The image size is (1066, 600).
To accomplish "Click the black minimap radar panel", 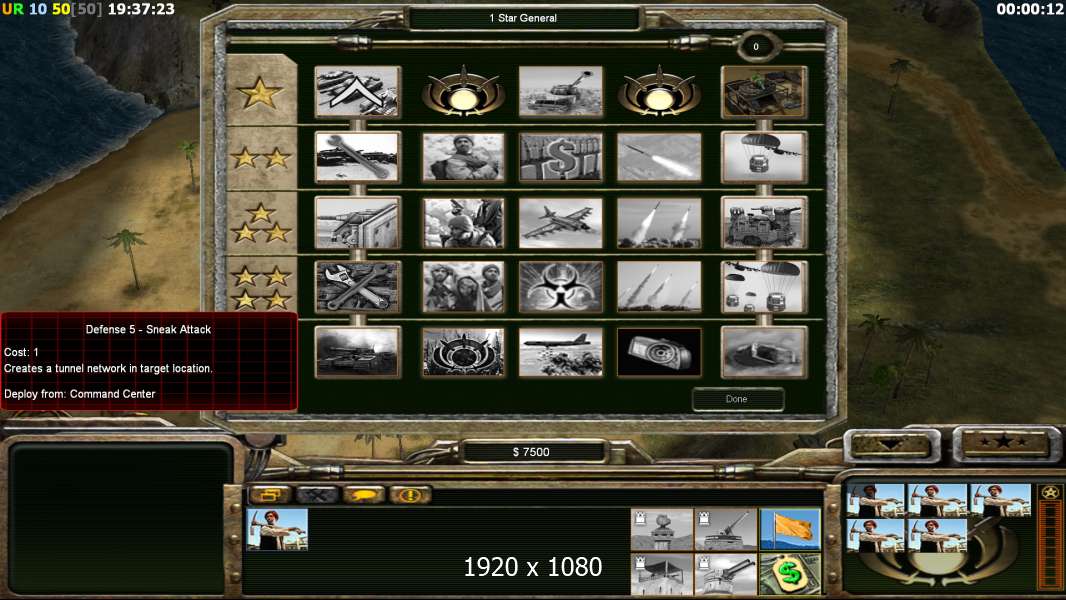I will click(x=121, y=518).
